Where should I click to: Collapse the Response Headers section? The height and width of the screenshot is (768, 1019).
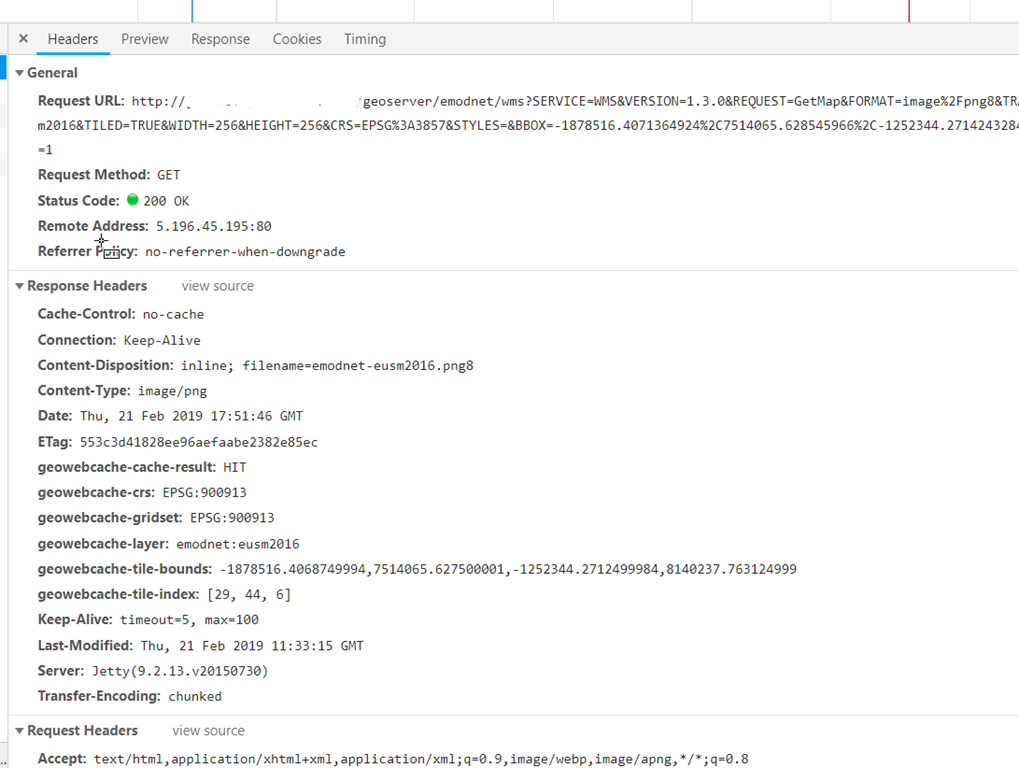click(x=20, y=286)
